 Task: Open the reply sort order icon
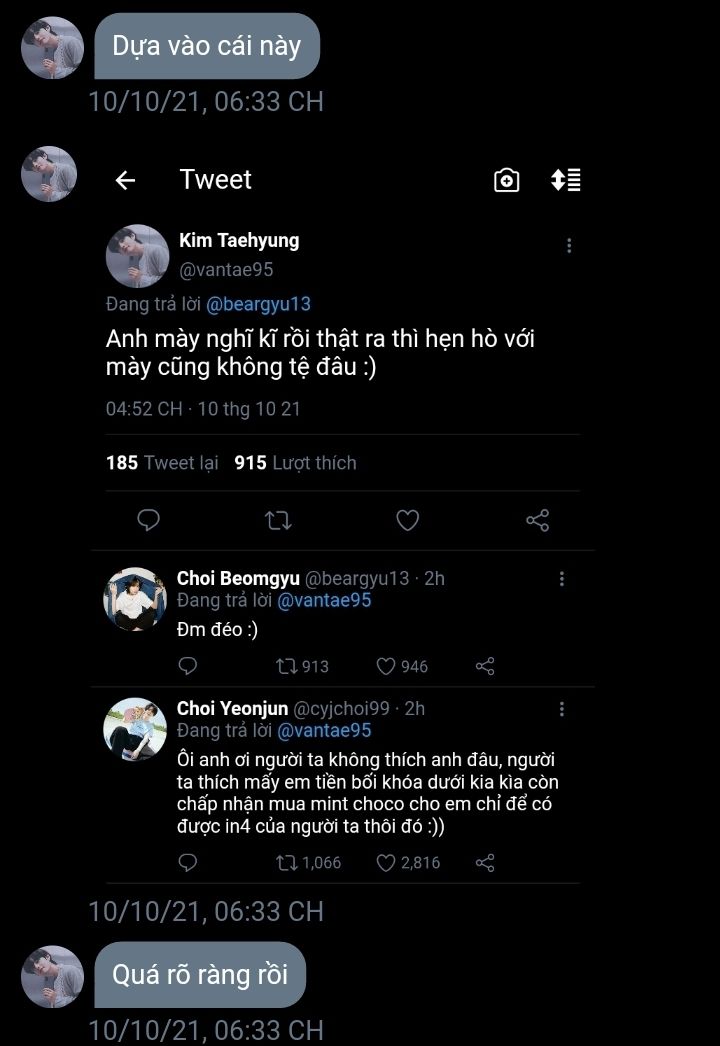click(566, 180)
